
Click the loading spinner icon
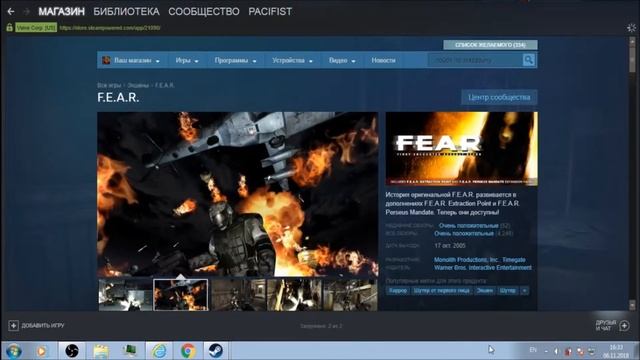(x=631, y=28)
